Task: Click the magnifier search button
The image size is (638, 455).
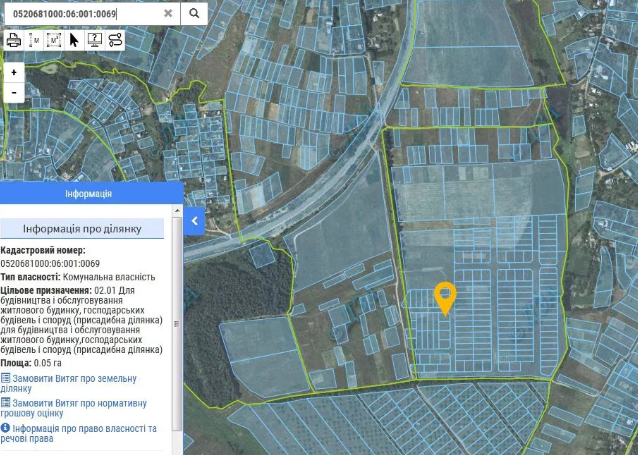Action: [196, 14]
